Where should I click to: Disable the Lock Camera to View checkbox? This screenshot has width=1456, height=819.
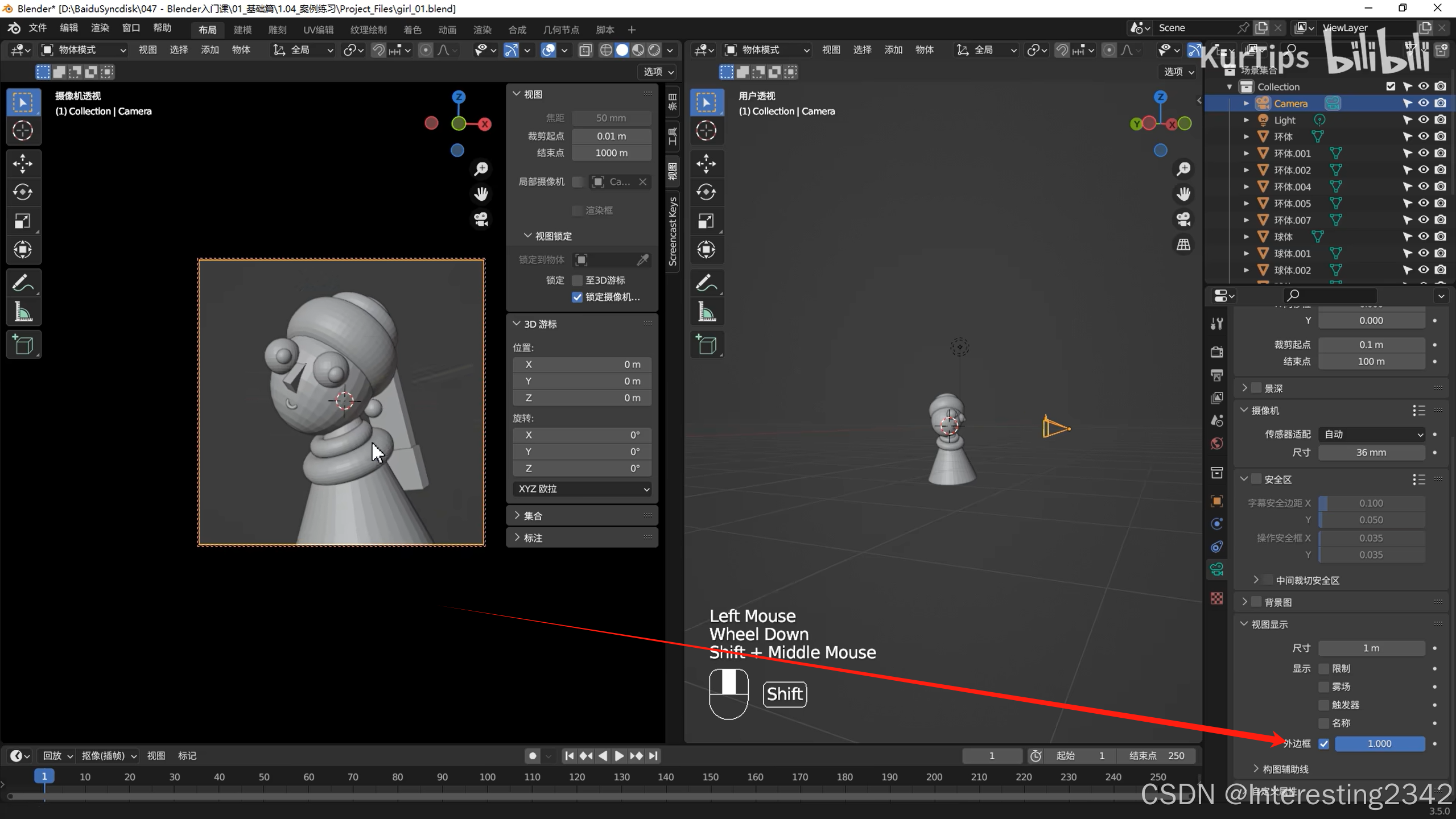pos(578,297)
